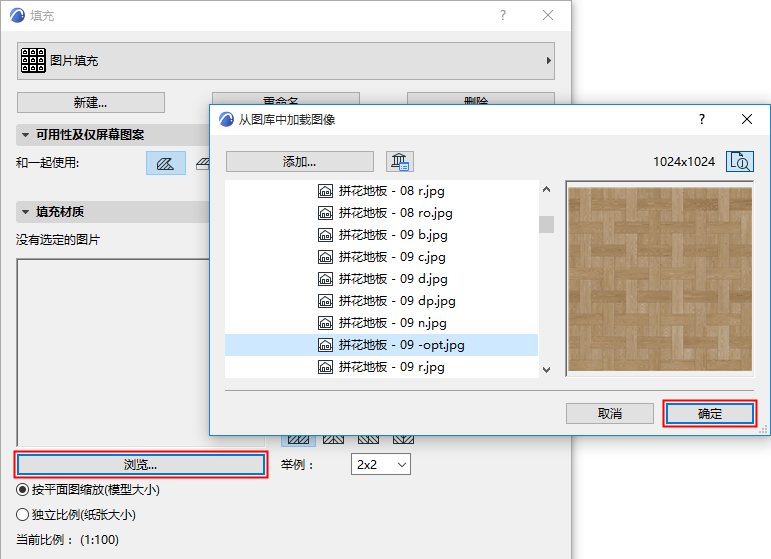The width and height of the screenshot is (771, 559).
Task: Select 拼花地板 - 09 n.jpg in list
Action: pos(382,323)
